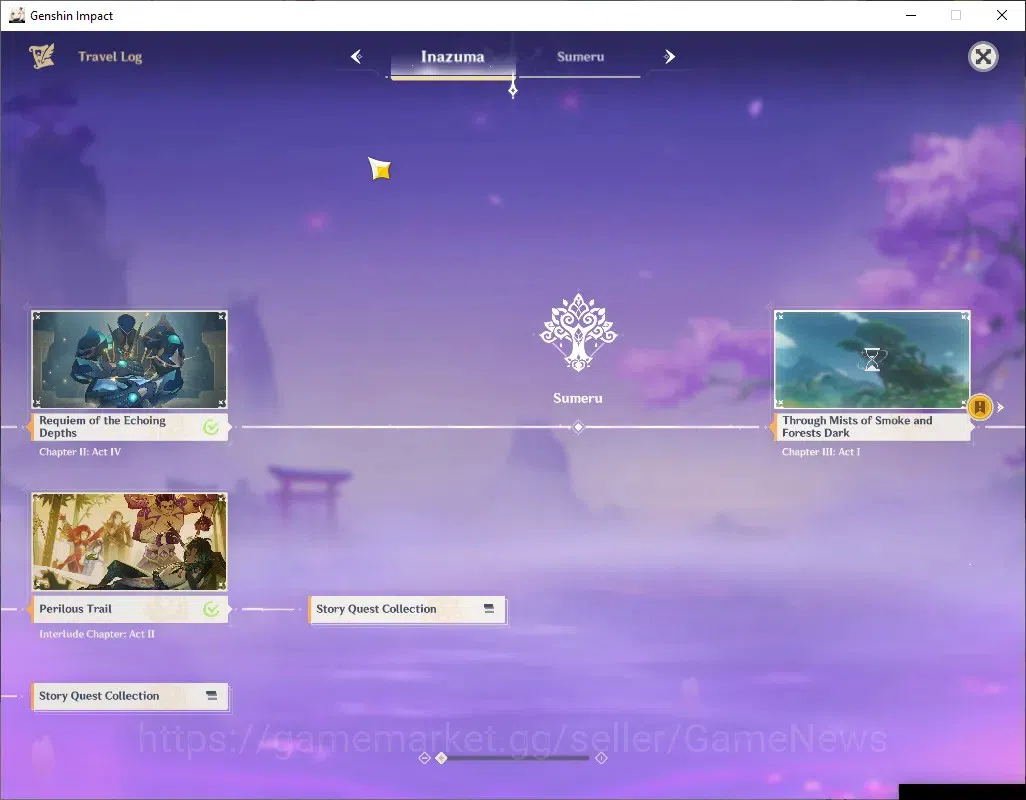
Task: Switch to the Sumeru tab
Action: 580,57
